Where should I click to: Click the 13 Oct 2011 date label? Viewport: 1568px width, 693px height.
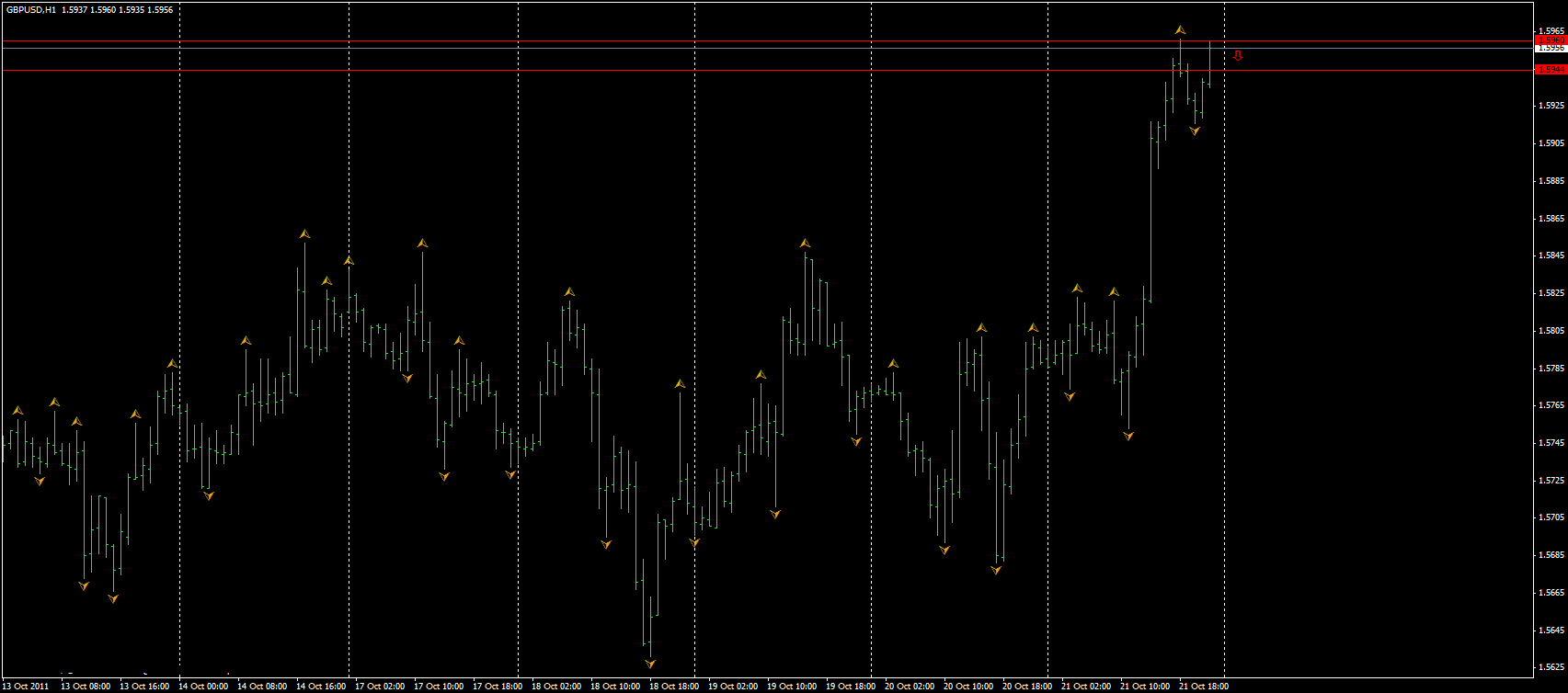click(x=26, y=686)
